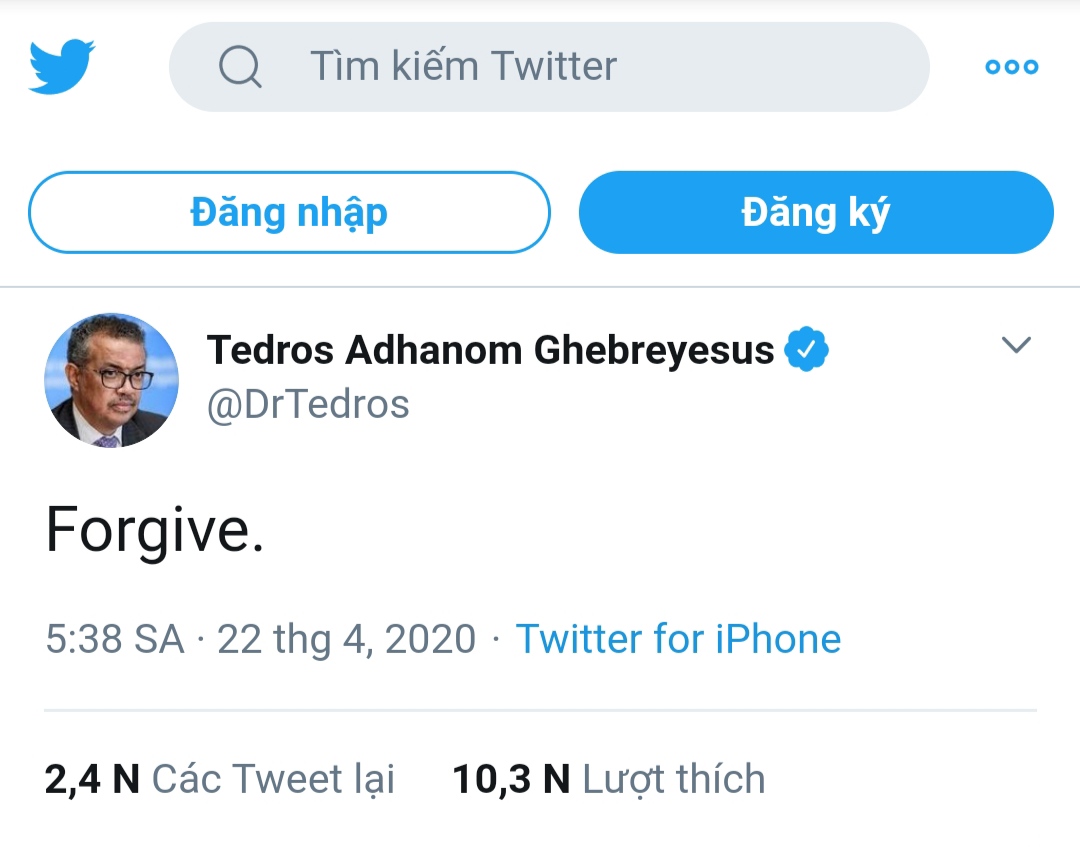Open the Tedros Adhanom Ghebreyesus display name
Image resolution: width=1080 pixels, height=847 pixels.
[x=490, y=350]
